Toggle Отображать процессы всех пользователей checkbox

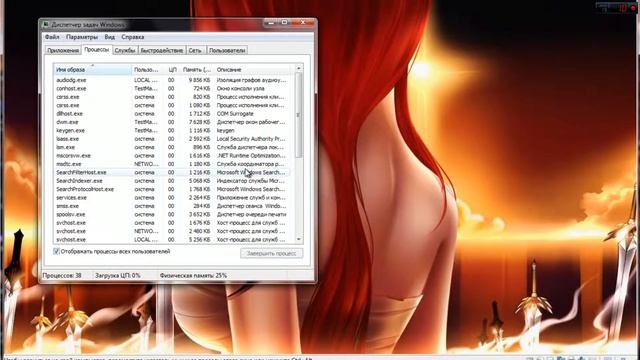pyautogui.click(x=56, y=251)
